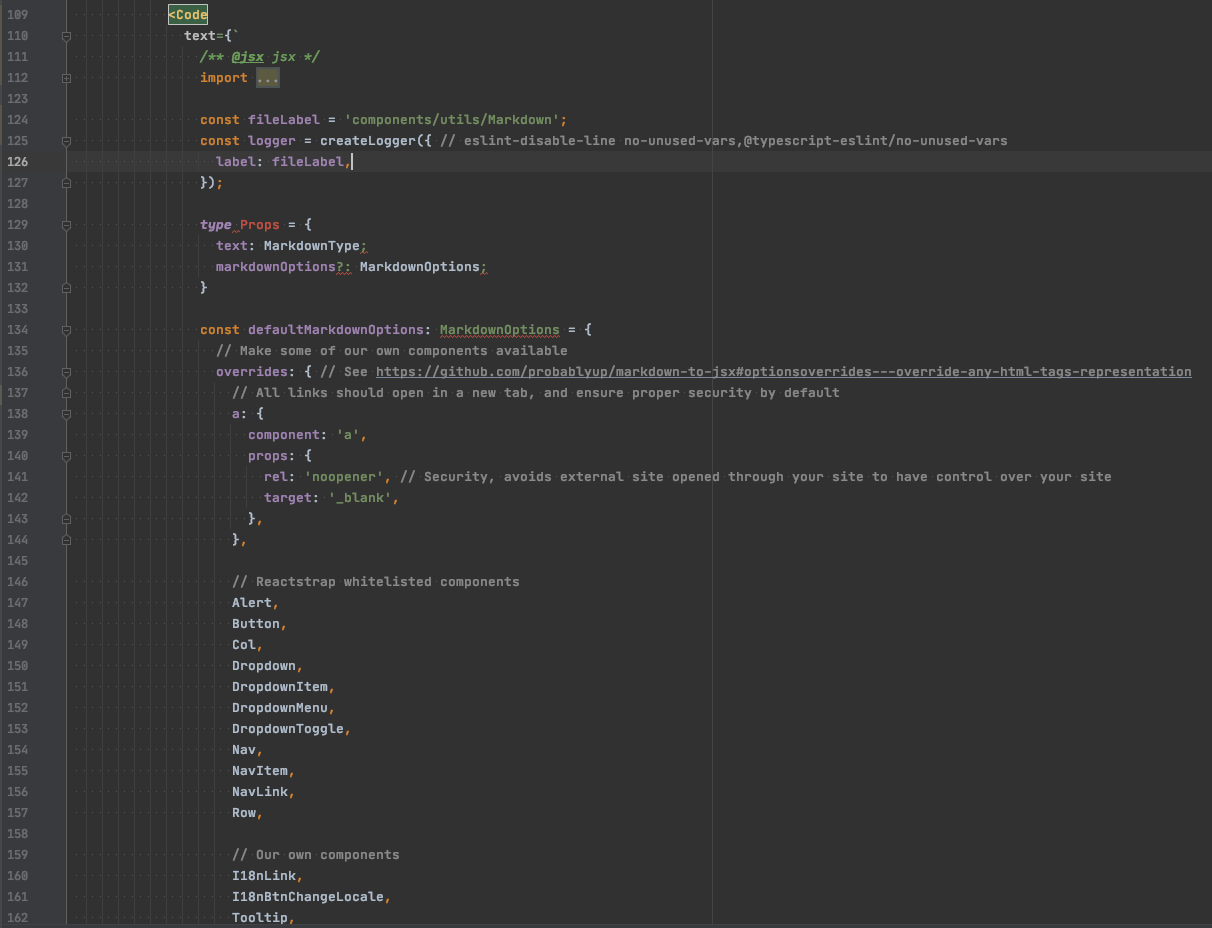Click the folded '...' placeholder after import
Image resolution: width=1212 pixels, height=928 pixels.
(x=267, y=77)
